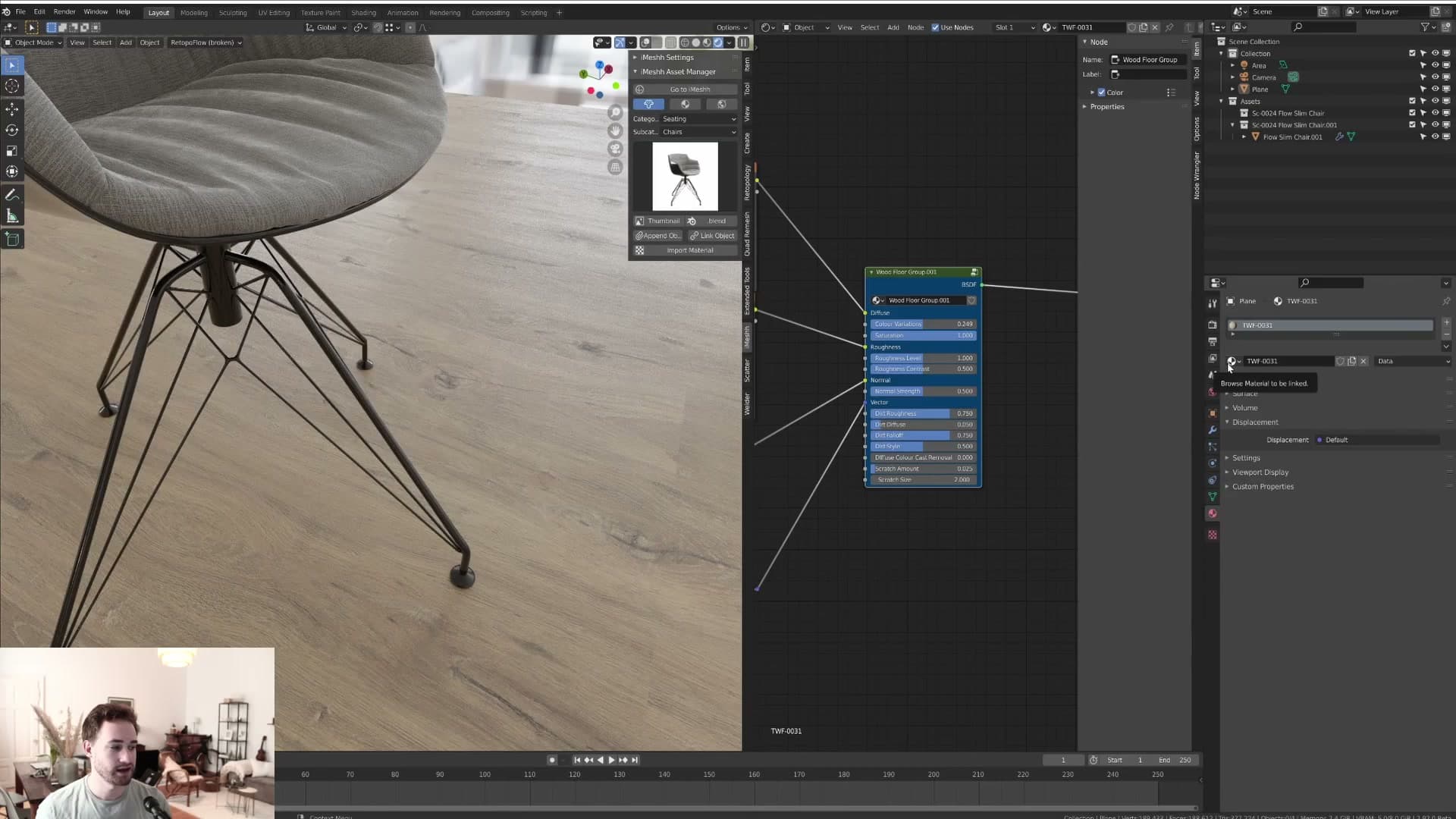The width and height of the screenshot is (1456, 819).
Task: Expand the iMeshh Settings panel
Action: pos(667,57)
